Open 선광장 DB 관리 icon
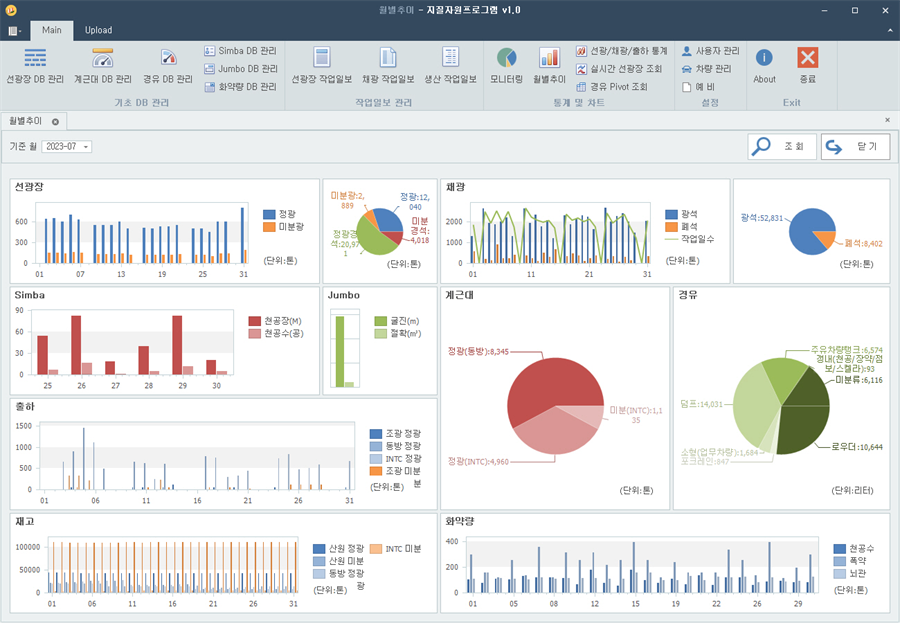 [x=35, y=58]
